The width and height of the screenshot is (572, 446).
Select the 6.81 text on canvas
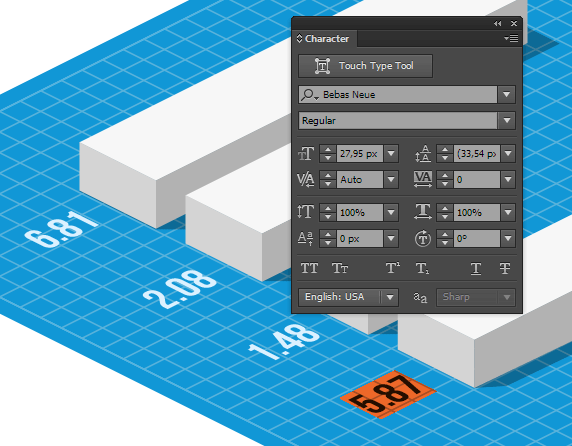(61, 229)
